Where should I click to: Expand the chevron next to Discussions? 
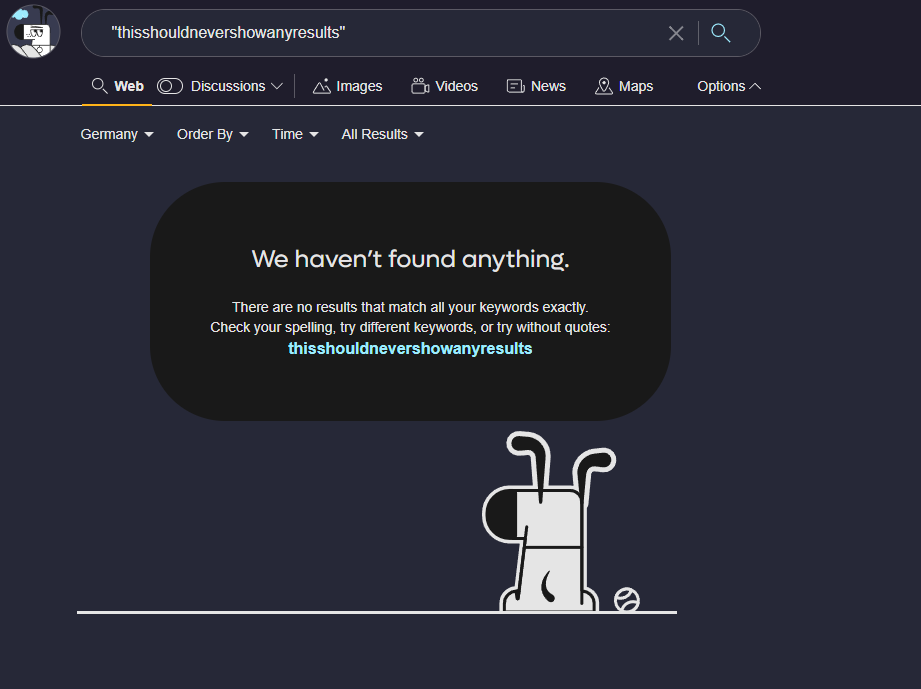pos(277,86)
